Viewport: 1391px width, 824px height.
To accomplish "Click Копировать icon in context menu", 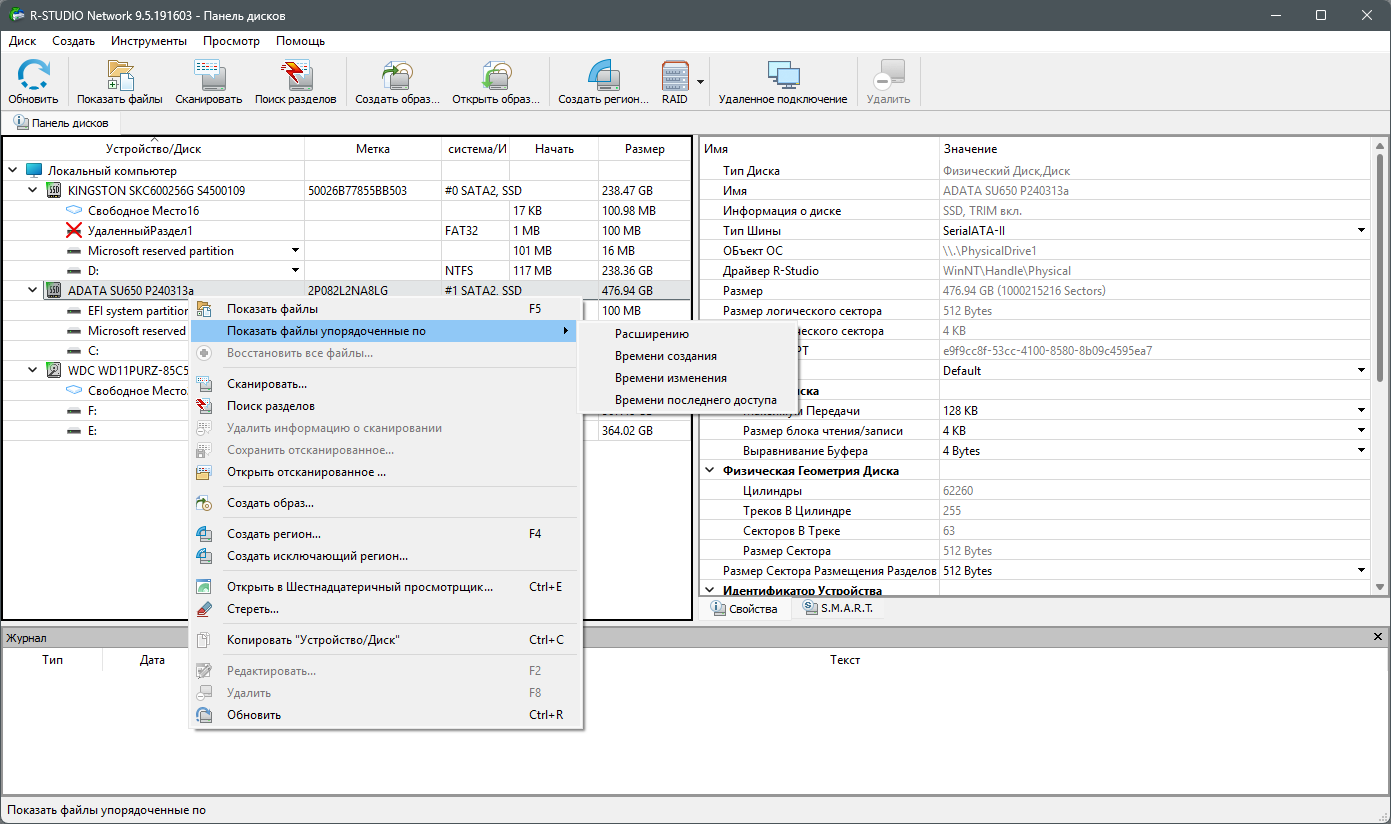I will point(204,640).
